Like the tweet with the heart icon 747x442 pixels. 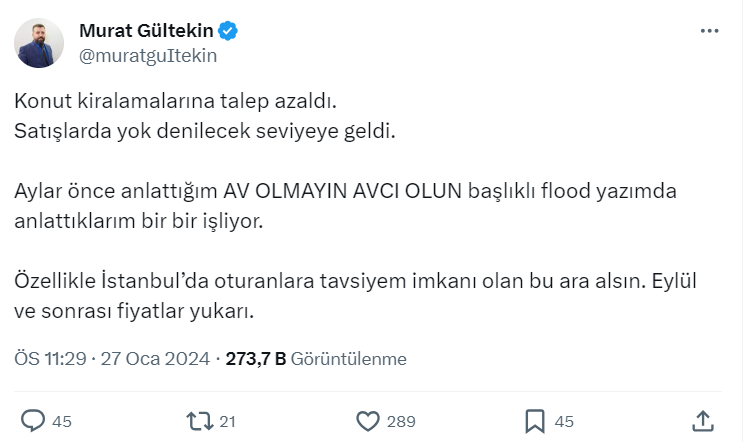pos(368,421)
